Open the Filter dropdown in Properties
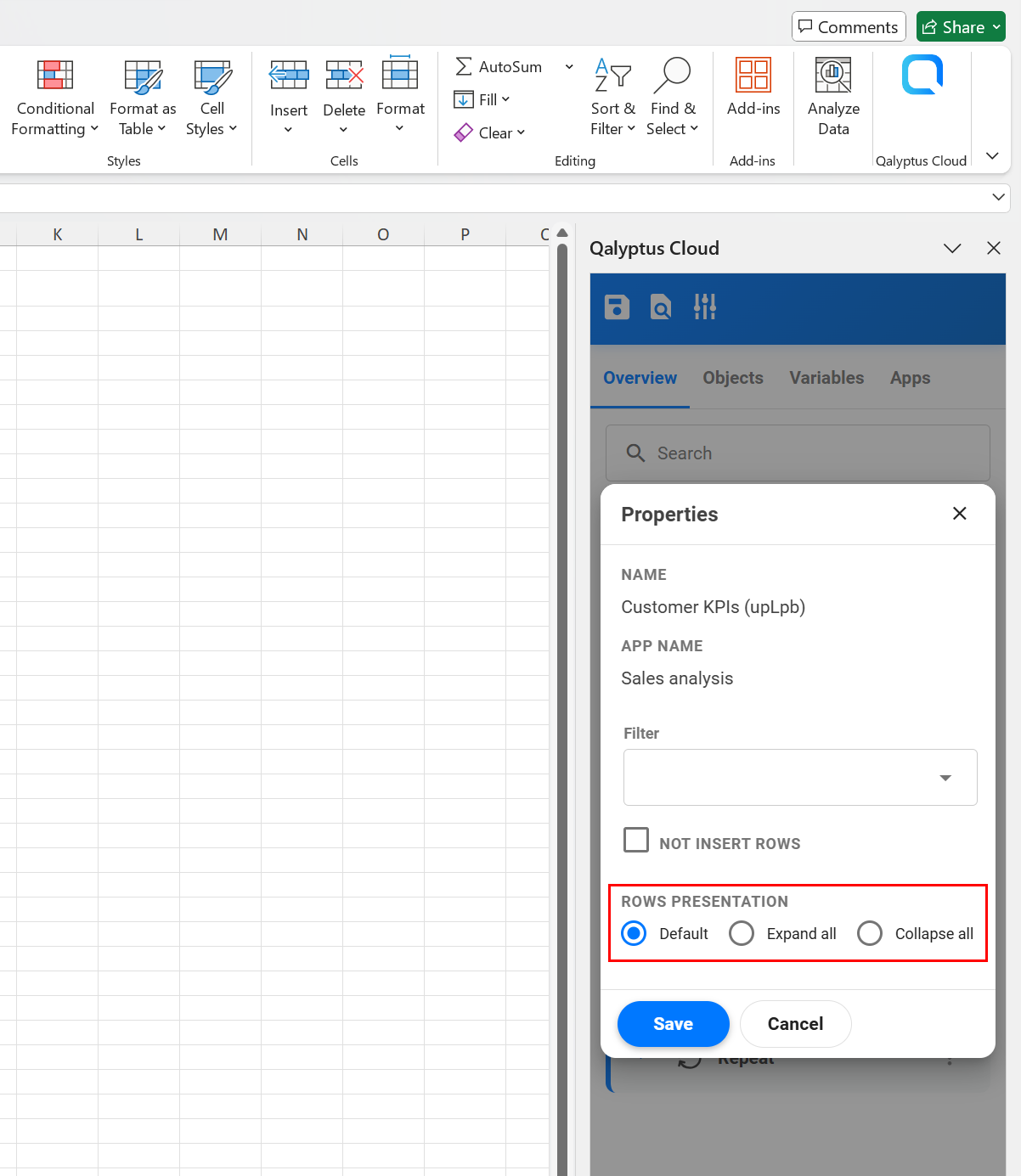Image resolution: width=1021 pixels, height=1176 pixels. click(x=945, y=777)
